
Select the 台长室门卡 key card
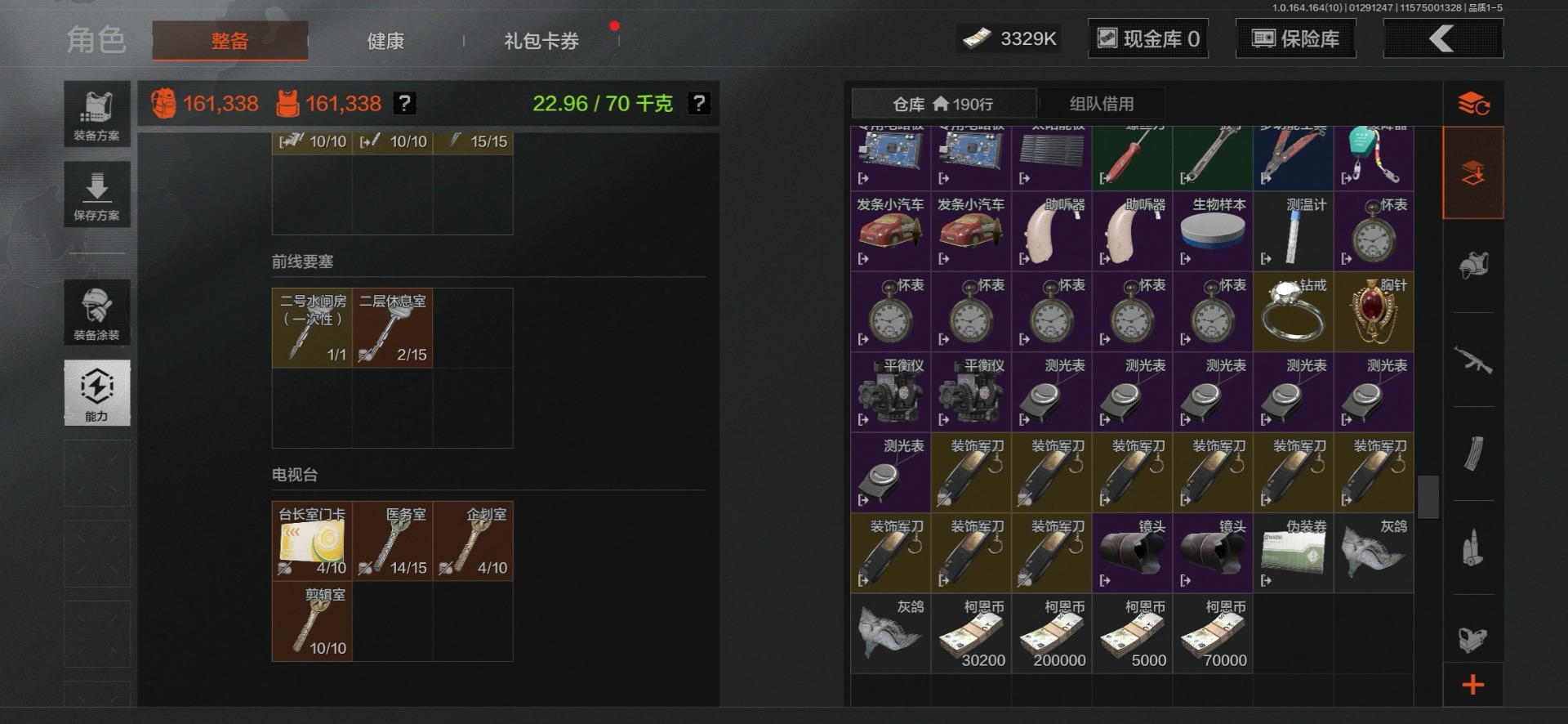click(x=312, y=541)
